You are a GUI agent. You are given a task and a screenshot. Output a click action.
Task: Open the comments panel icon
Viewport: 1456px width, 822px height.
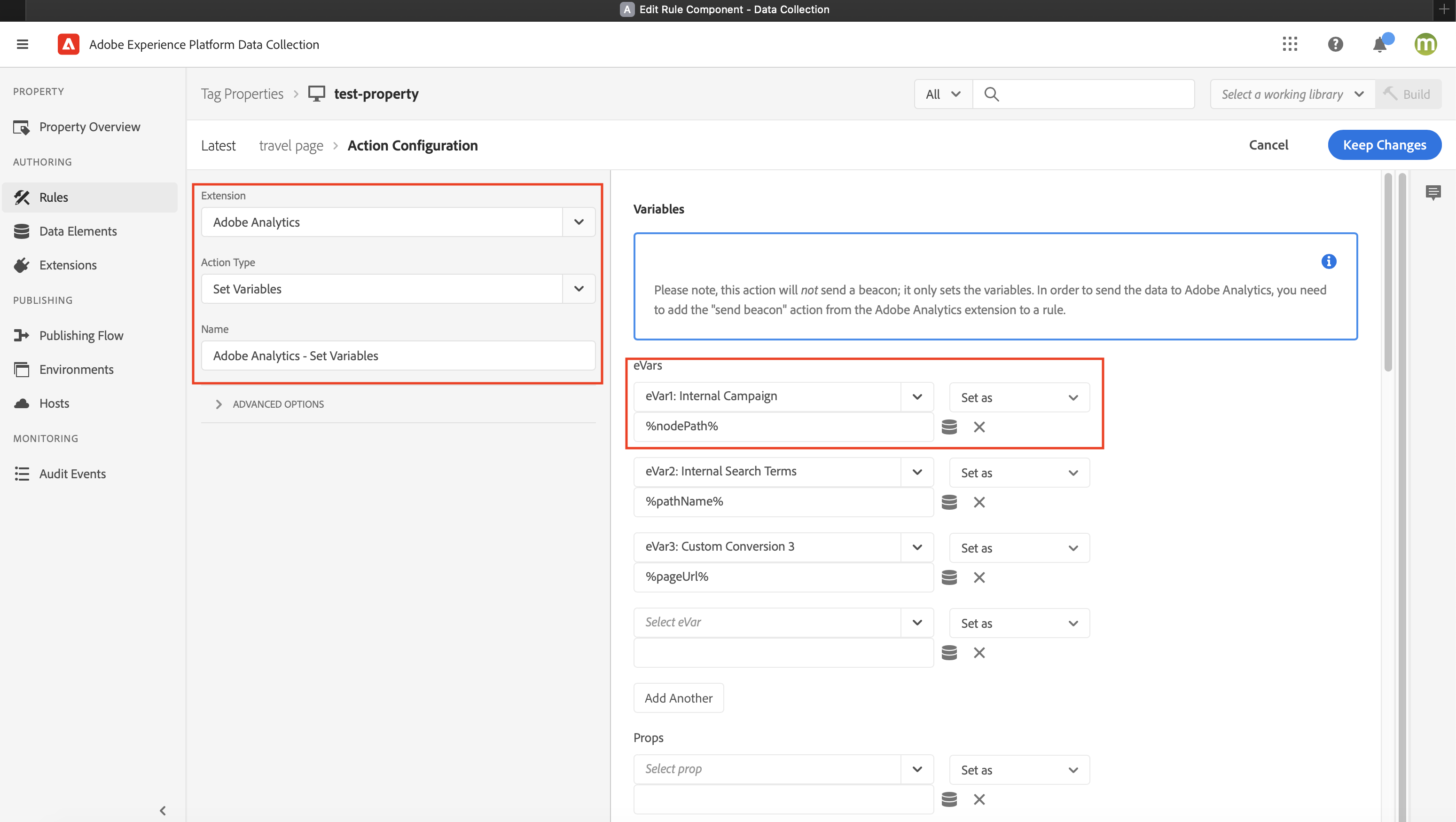[1433, 193]
